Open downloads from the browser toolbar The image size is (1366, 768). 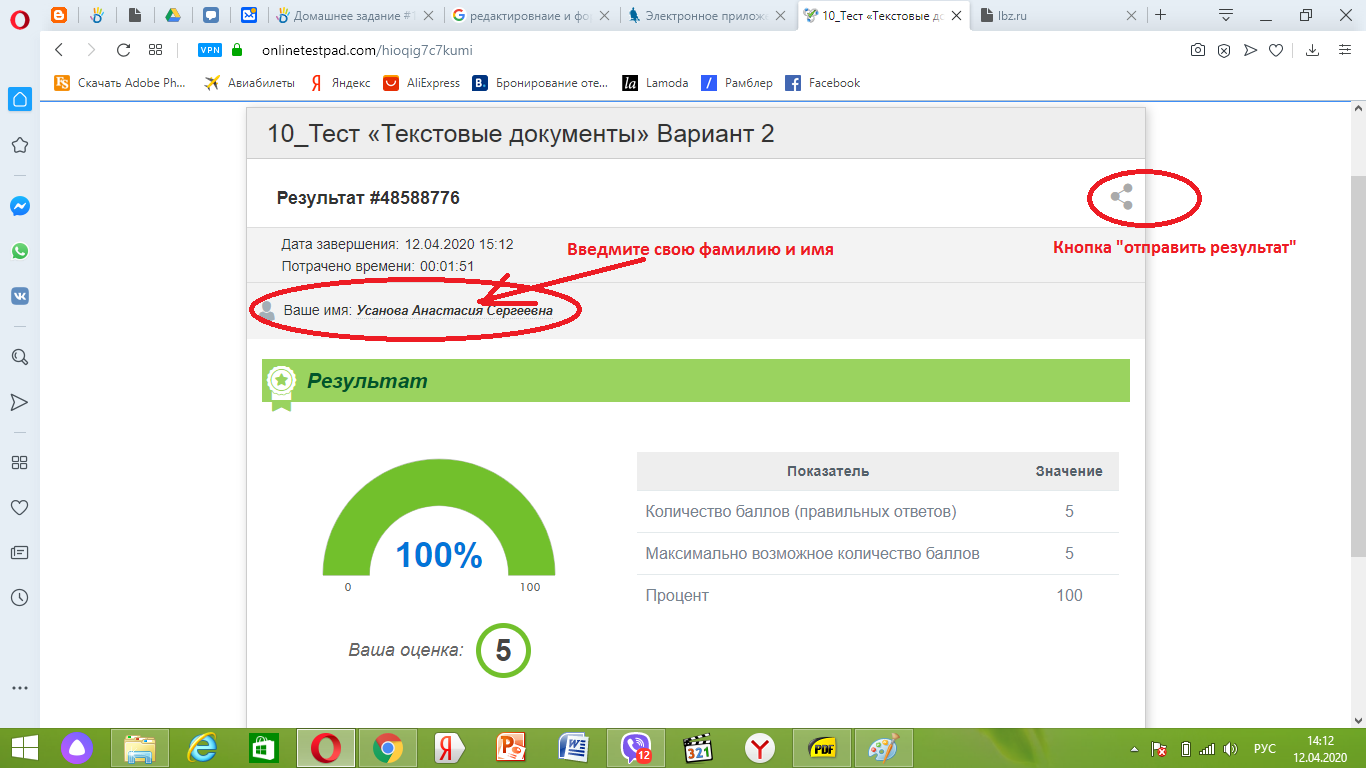coord(1311,48)
